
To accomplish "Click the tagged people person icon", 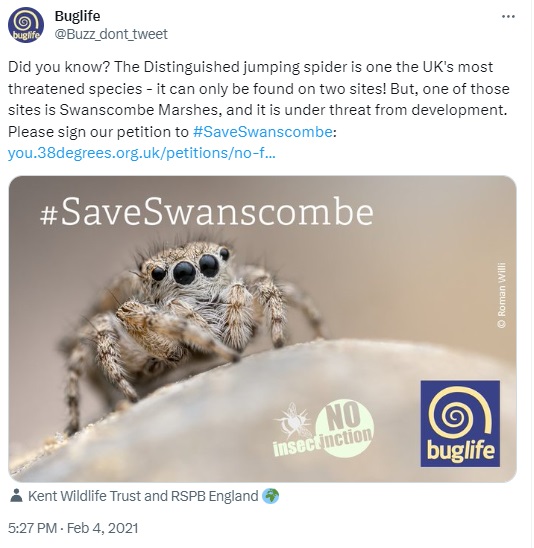I will 16,496.
